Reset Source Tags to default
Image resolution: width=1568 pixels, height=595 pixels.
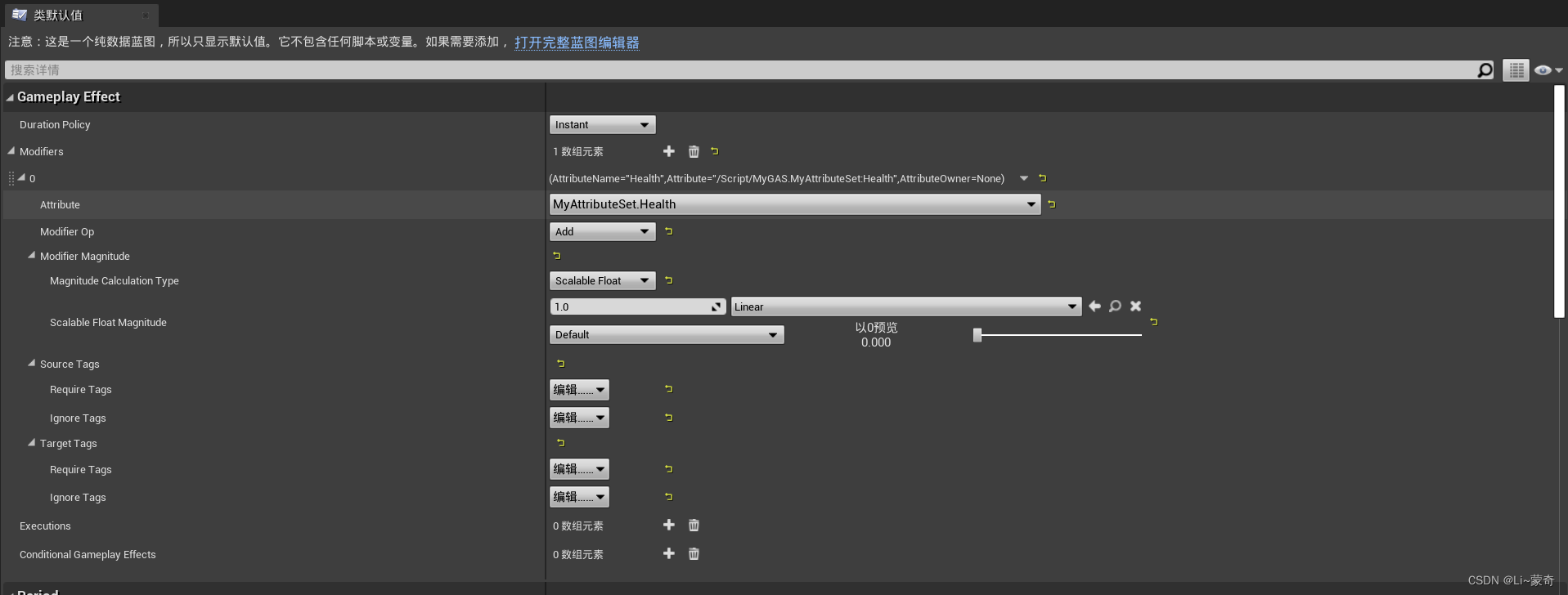coord(560,364)
